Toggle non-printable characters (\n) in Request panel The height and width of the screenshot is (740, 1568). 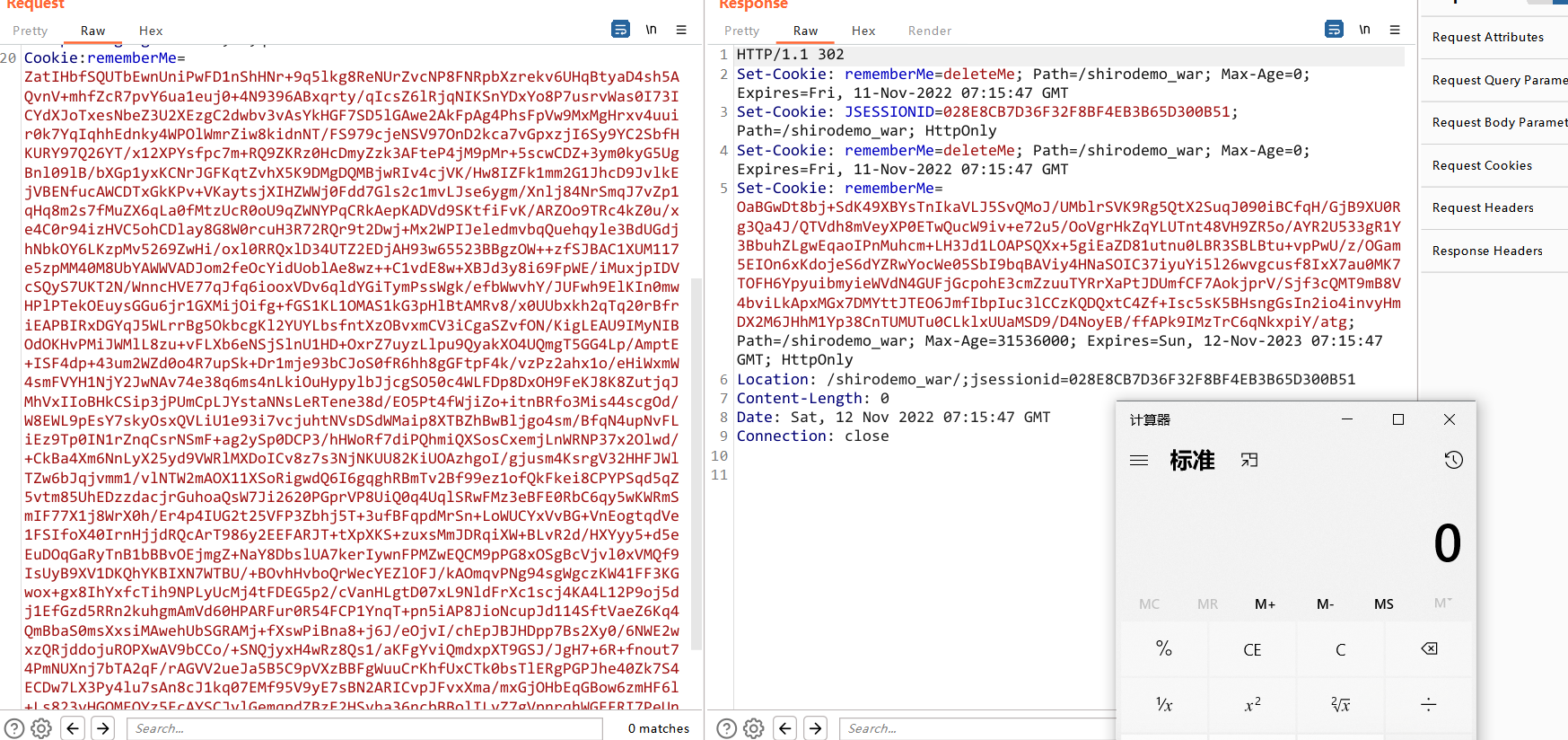(x=651, y=30)
